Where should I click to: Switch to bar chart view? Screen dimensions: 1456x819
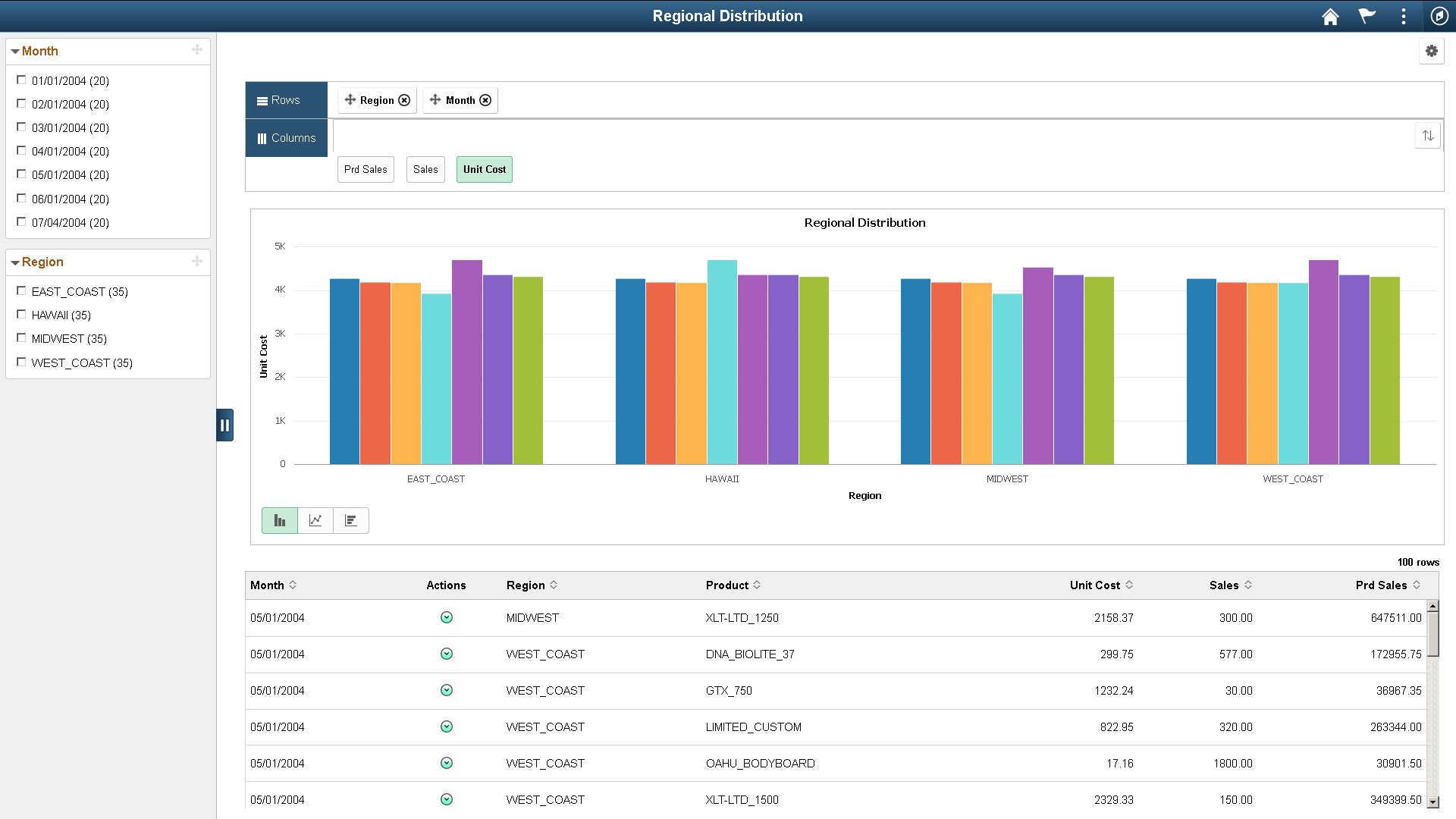[280, 520]
